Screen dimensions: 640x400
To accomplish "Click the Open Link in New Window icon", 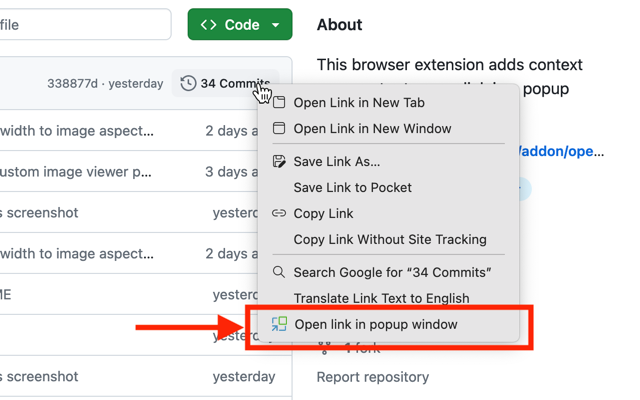I will pyautogui.click(x=279, y=128).
